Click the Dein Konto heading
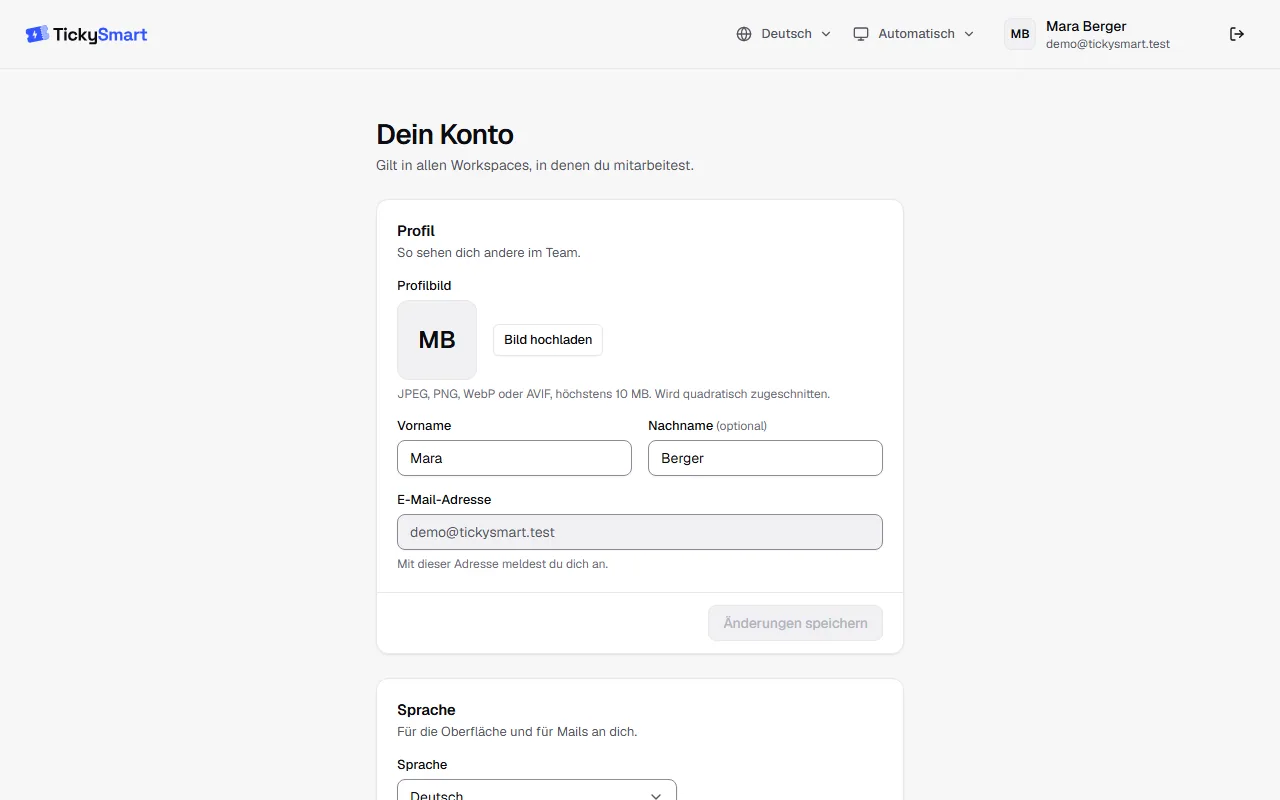This screenshot has width=1280, height=800. 445,134
